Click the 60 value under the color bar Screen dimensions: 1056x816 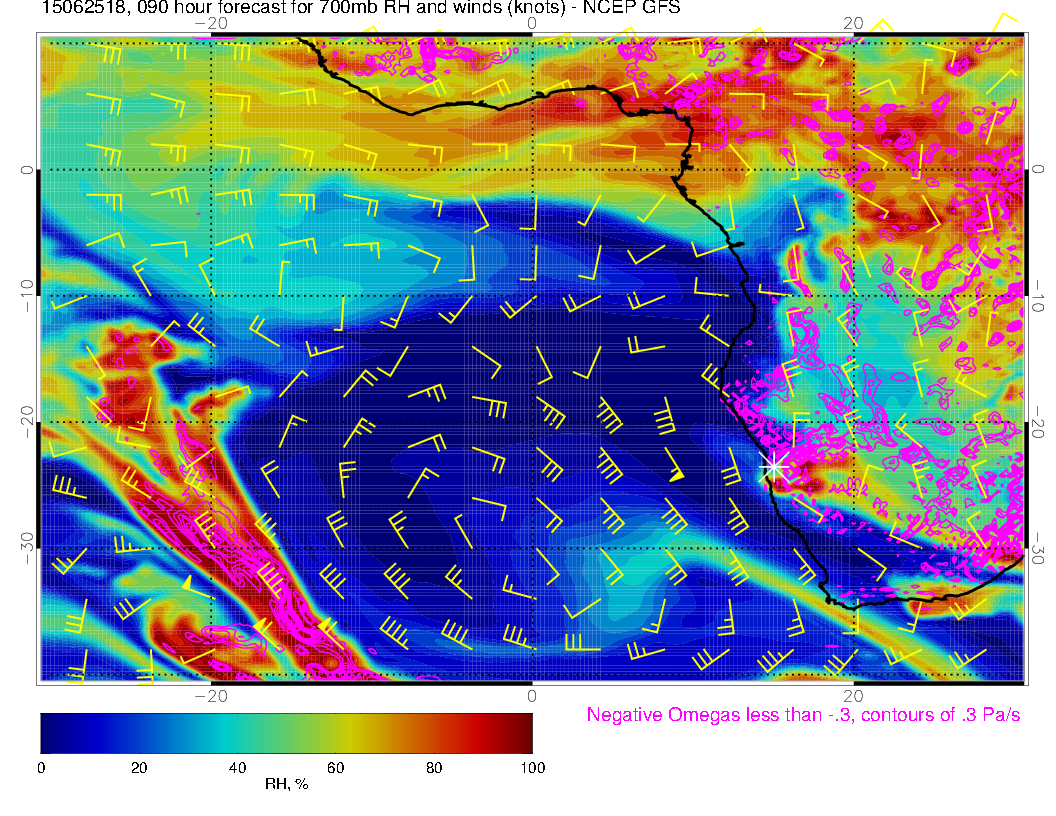[335, 767]
